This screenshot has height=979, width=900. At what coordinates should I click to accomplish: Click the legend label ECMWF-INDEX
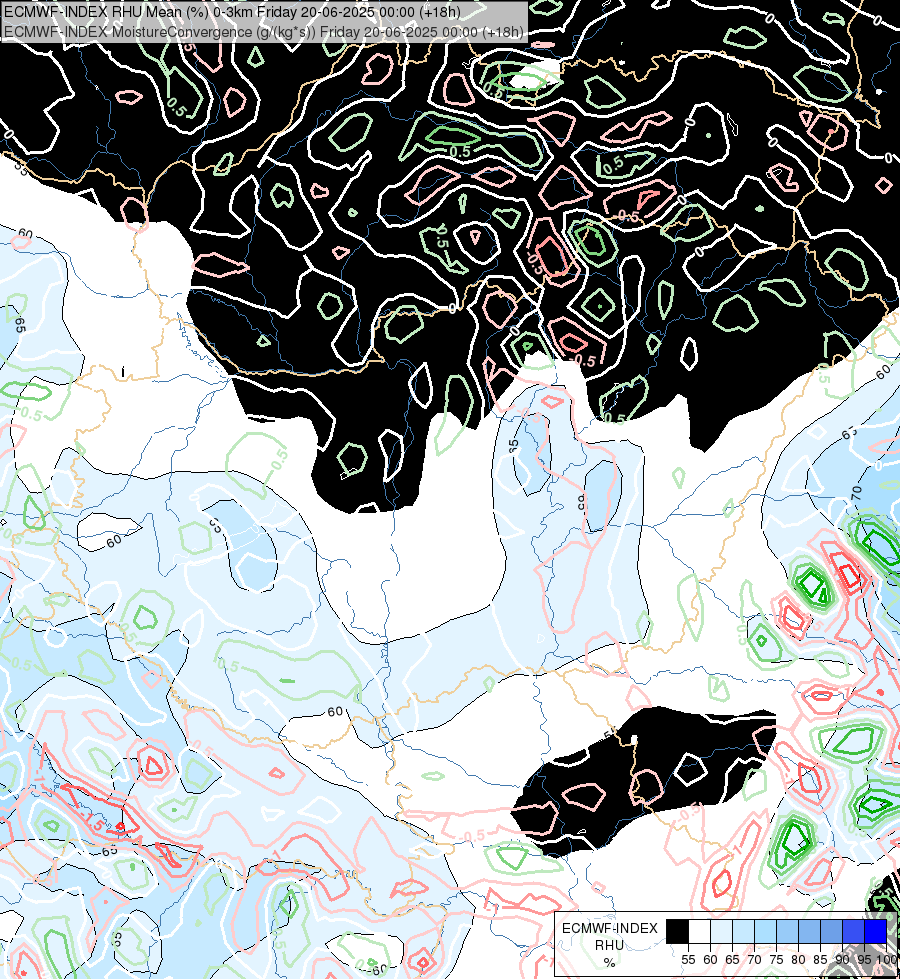click(x=610, y=928)
